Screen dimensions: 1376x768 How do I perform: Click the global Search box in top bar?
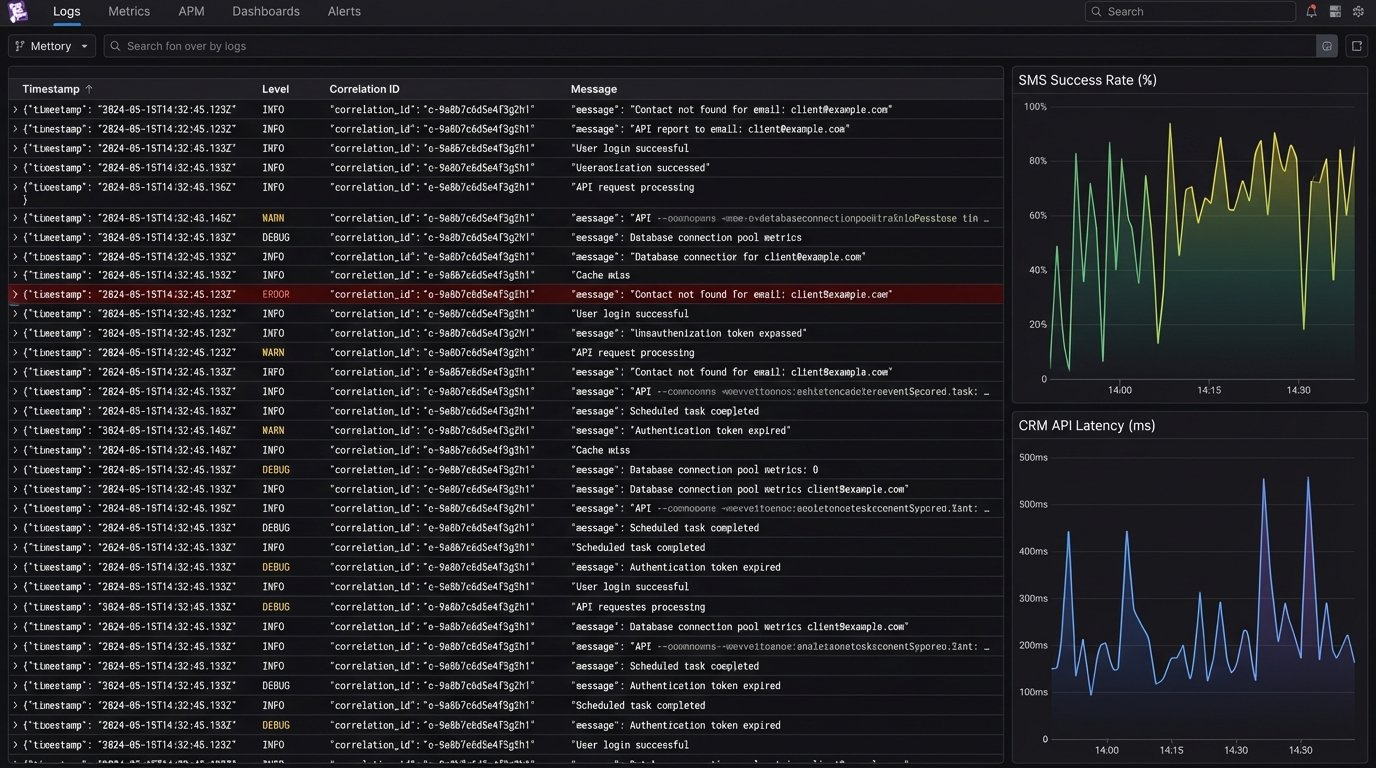1190,12
